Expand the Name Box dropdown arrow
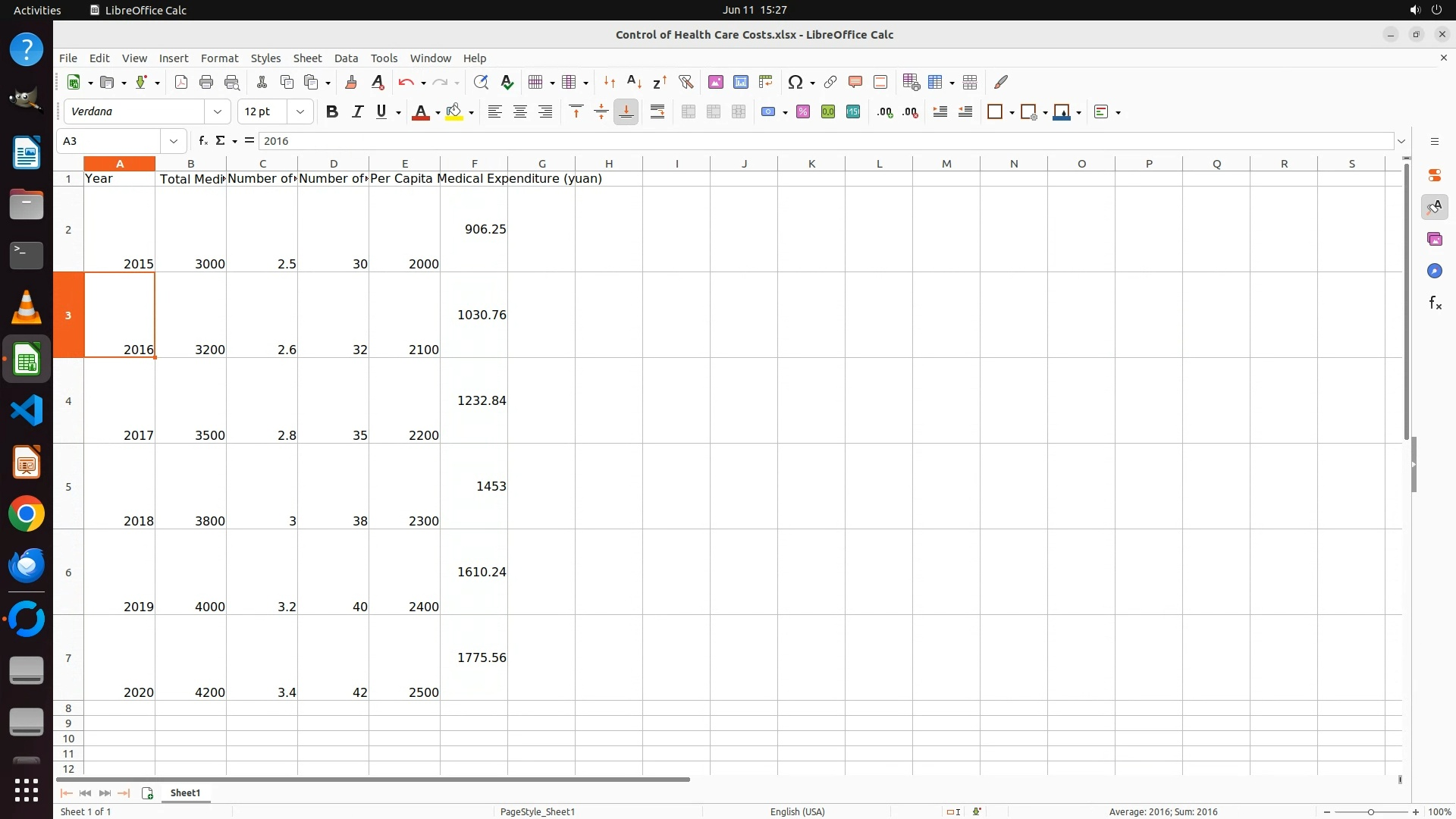 pos(174,141)
